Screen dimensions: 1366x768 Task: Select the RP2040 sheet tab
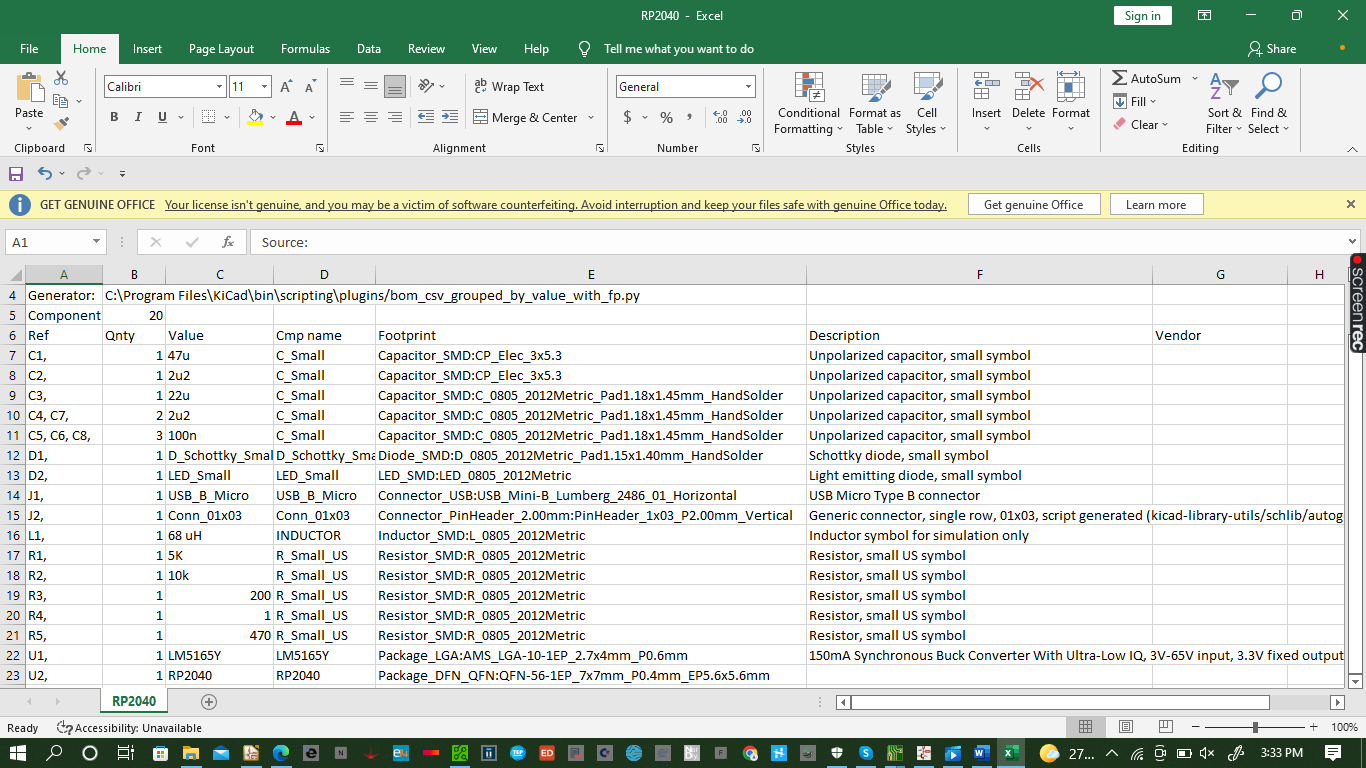(134, 701)
